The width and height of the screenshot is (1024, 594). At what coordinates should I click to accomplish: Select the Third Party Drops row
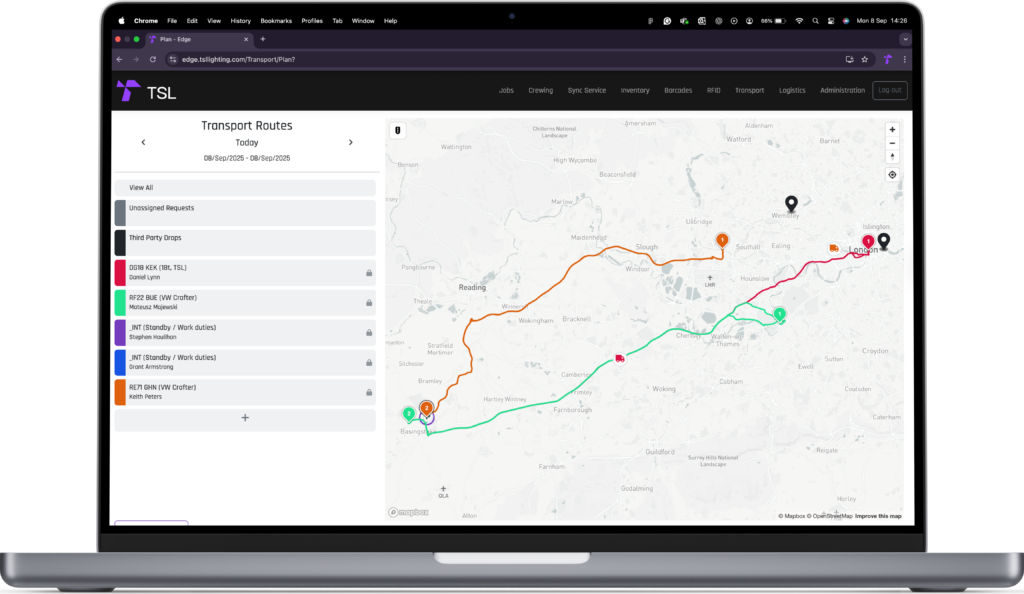click(x=245, y=243)
